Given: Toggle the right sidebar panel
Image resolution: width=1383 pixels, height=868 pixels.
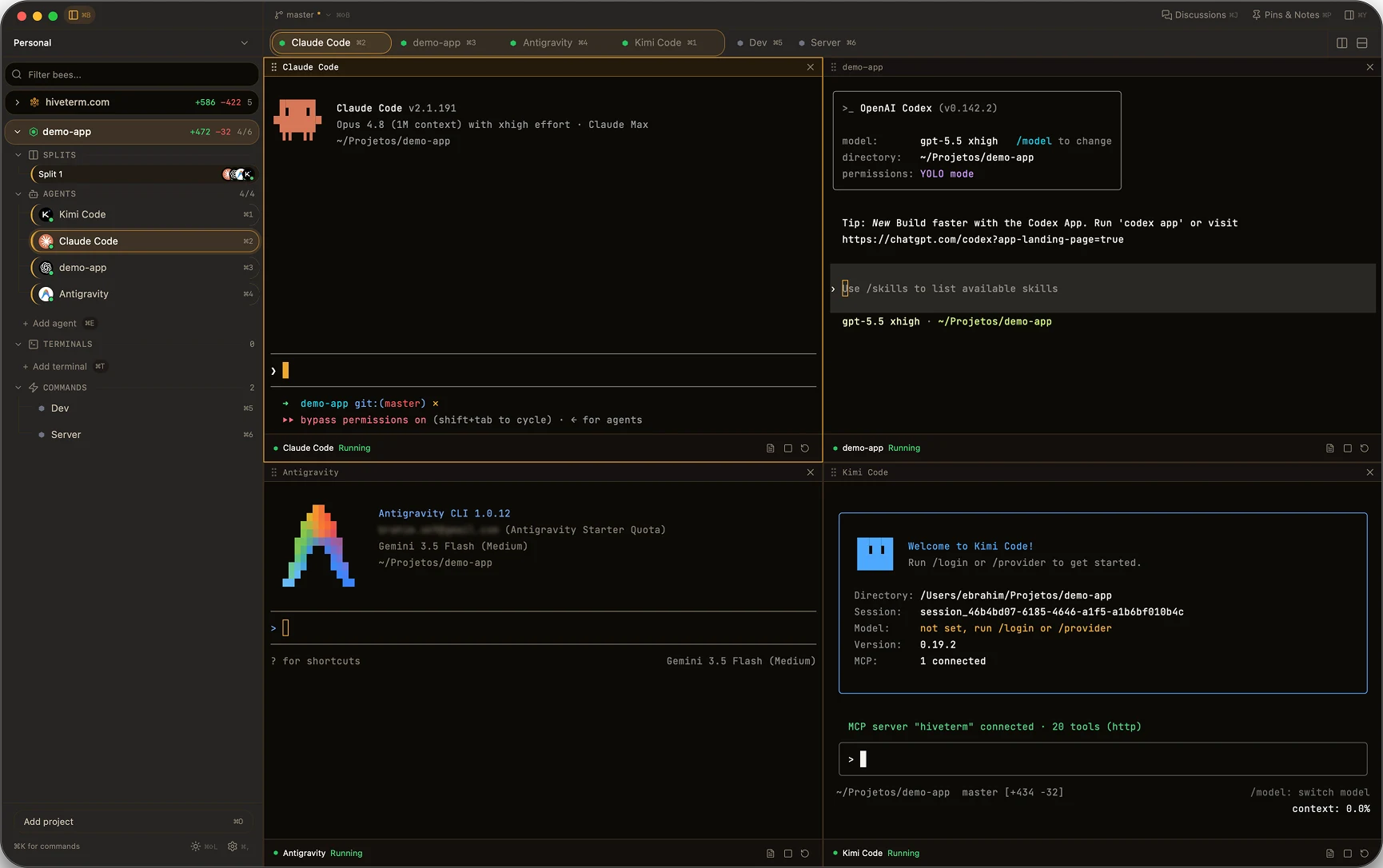Looking at the screenshot, I should click(1349, 15).
